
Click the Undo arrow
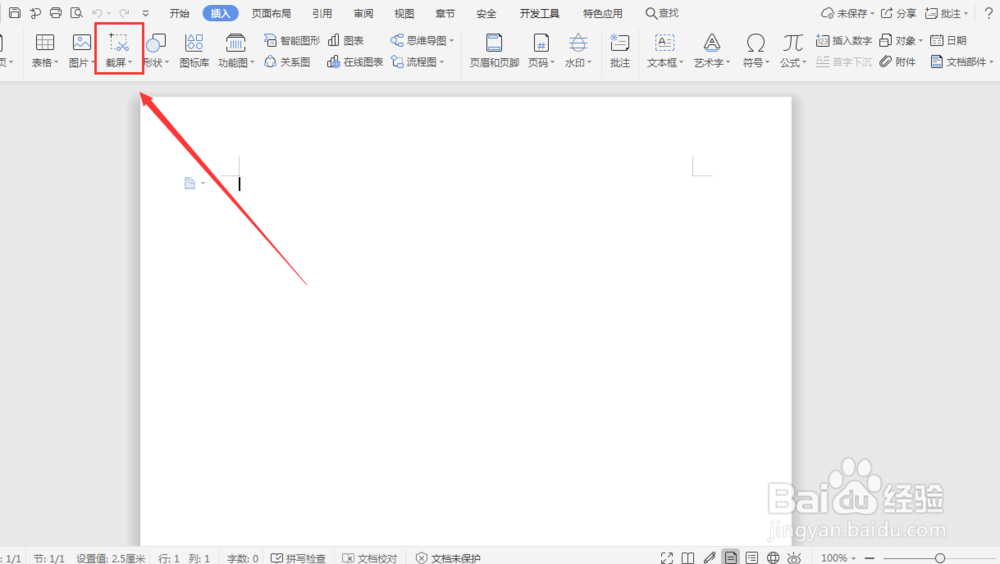97,13
